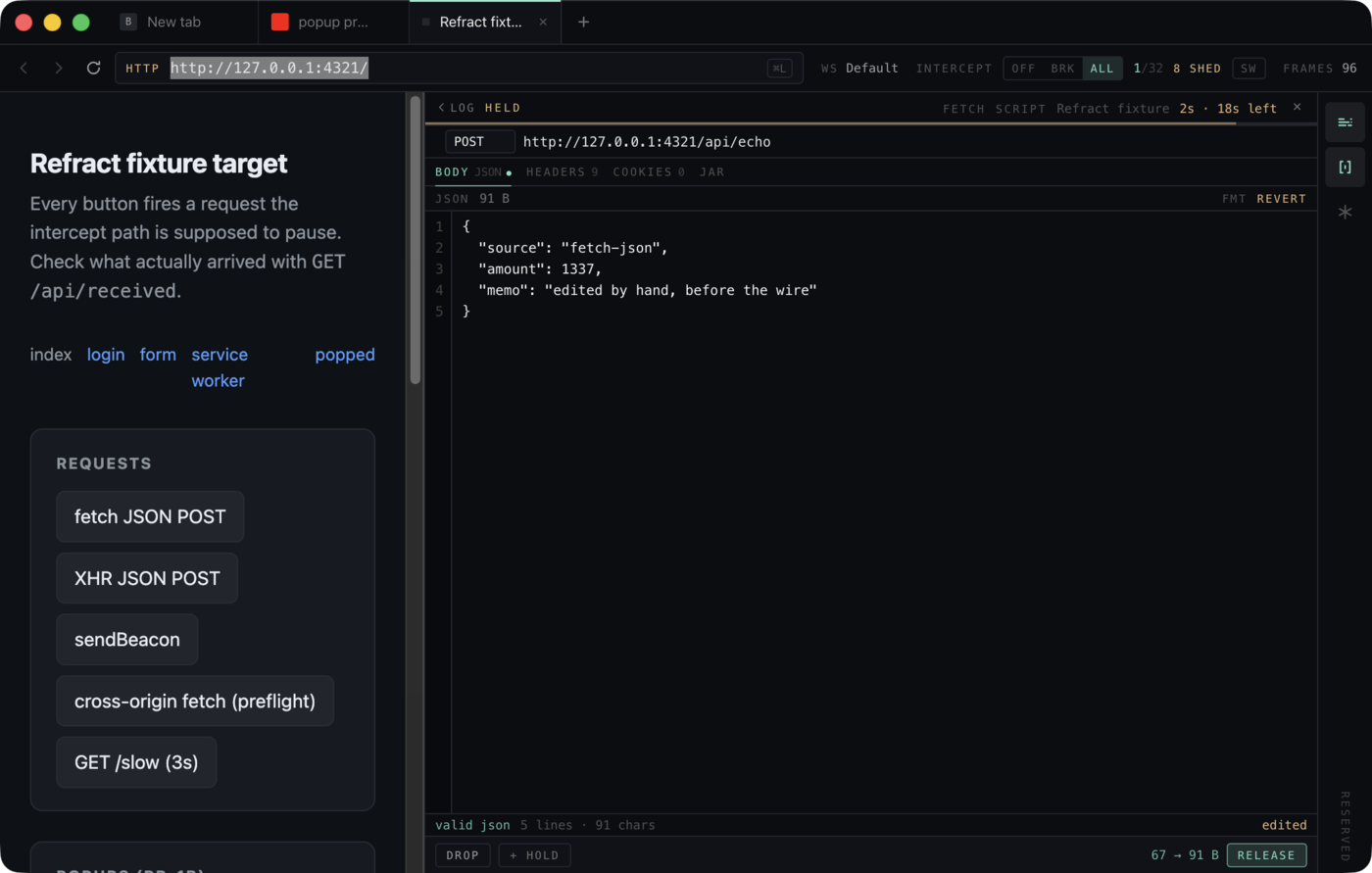This screenshot has height=873, width=1372.
Task: Click the INTERCEPT label
Action: tap(954, 69)
